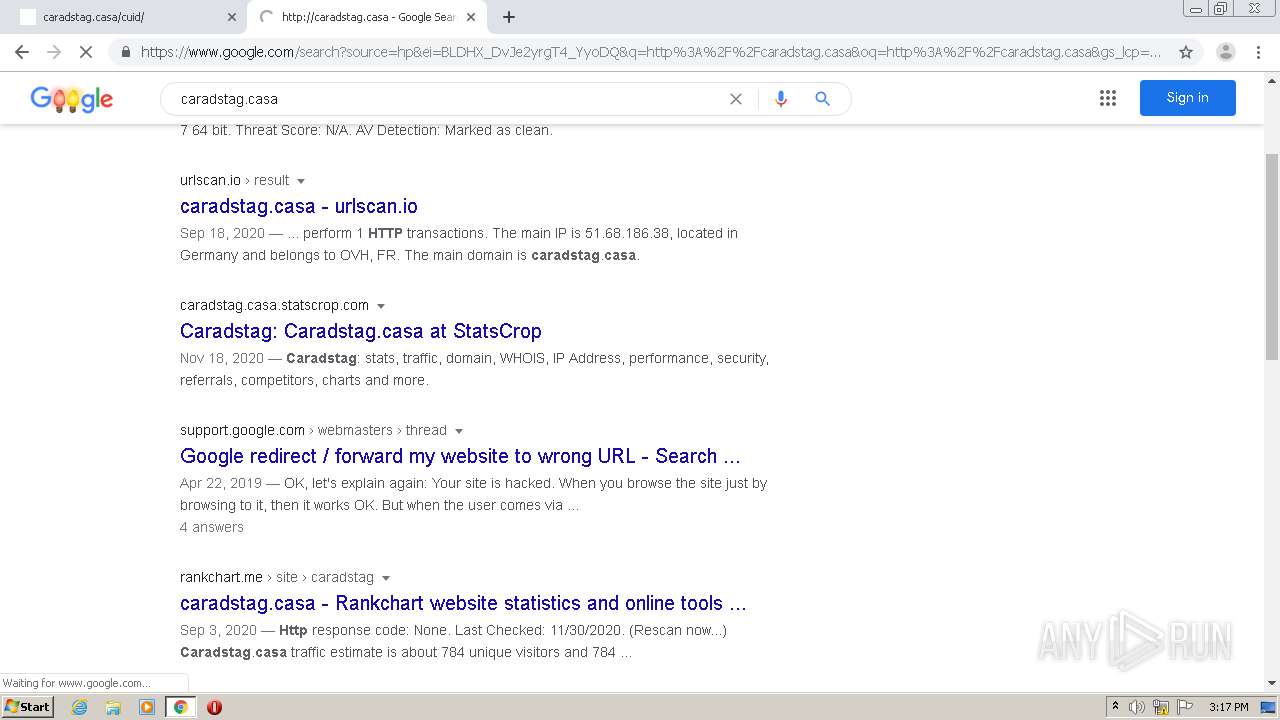Screen dimensions: 1280x720
Task: Click 'caradstag.casa.statscrop.com' breadcrumb
Action: click(x=274, y=305)
